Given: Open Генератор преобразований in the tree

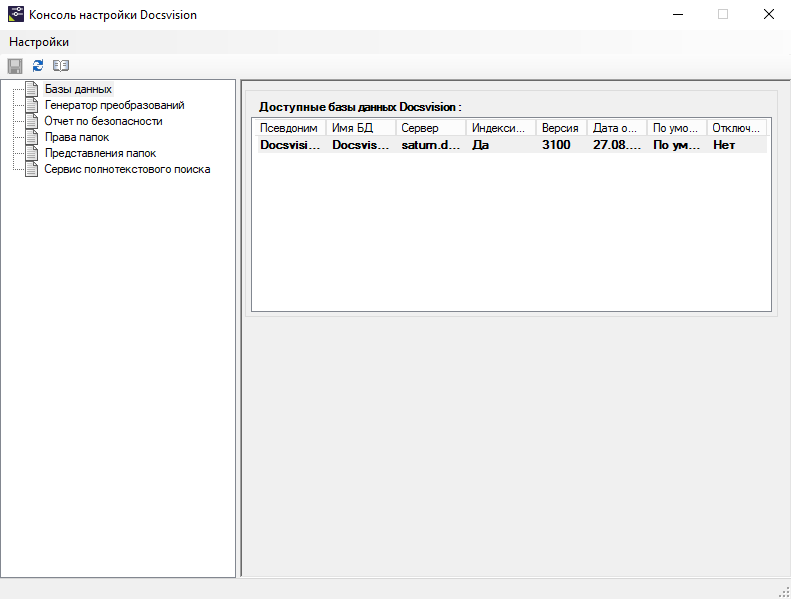Looking at the screenshot, I should tap(114, 105).
